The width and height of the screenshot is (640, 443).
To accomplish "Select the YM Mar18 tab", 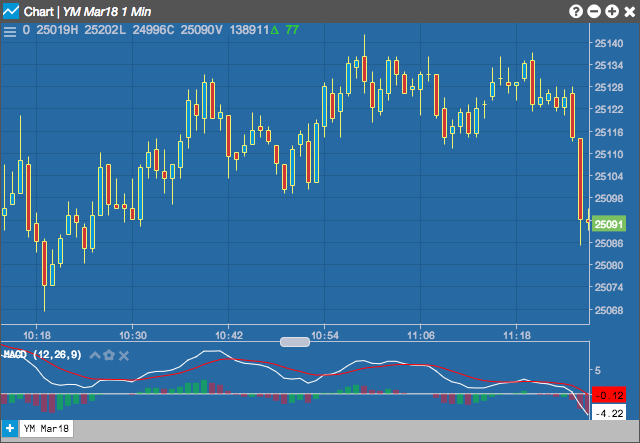I will [47, 429].
